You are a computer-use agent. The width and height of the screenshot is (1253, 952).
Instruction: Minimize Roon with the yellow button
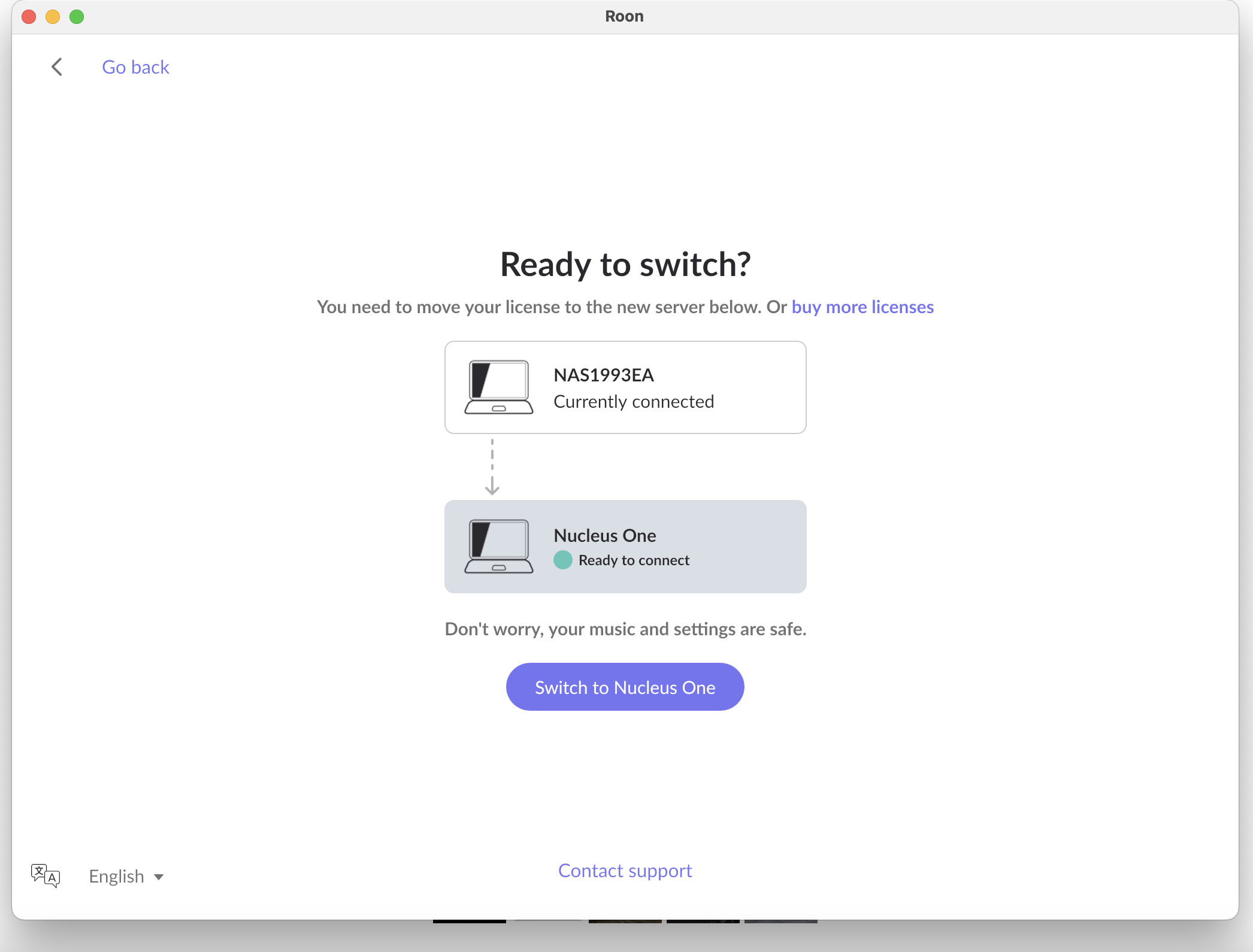pos(53,17)
